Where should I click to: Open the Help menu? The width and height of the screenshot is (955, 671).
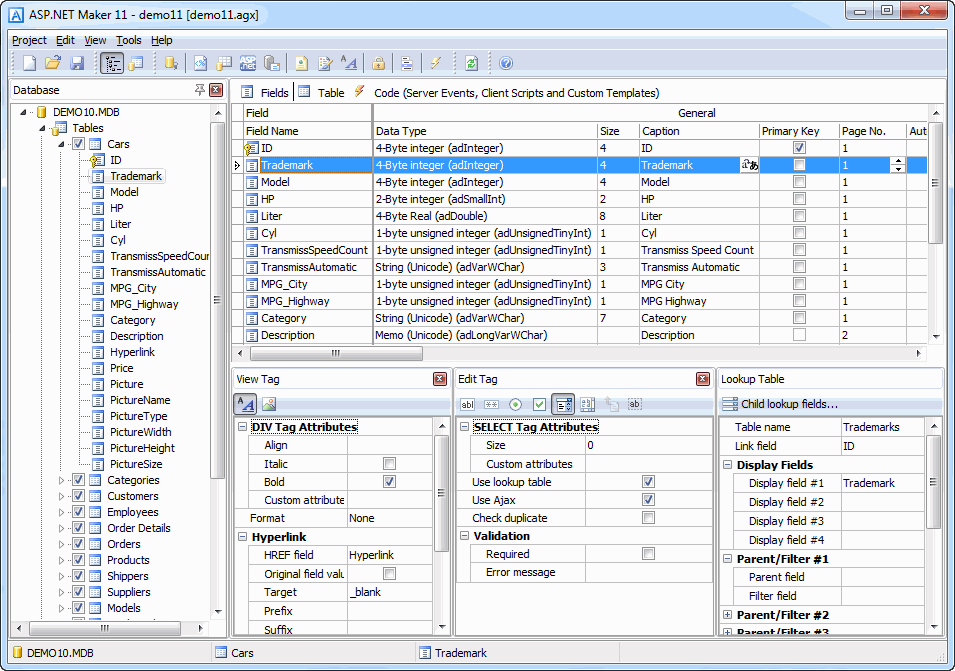click(x=161, y=40)
